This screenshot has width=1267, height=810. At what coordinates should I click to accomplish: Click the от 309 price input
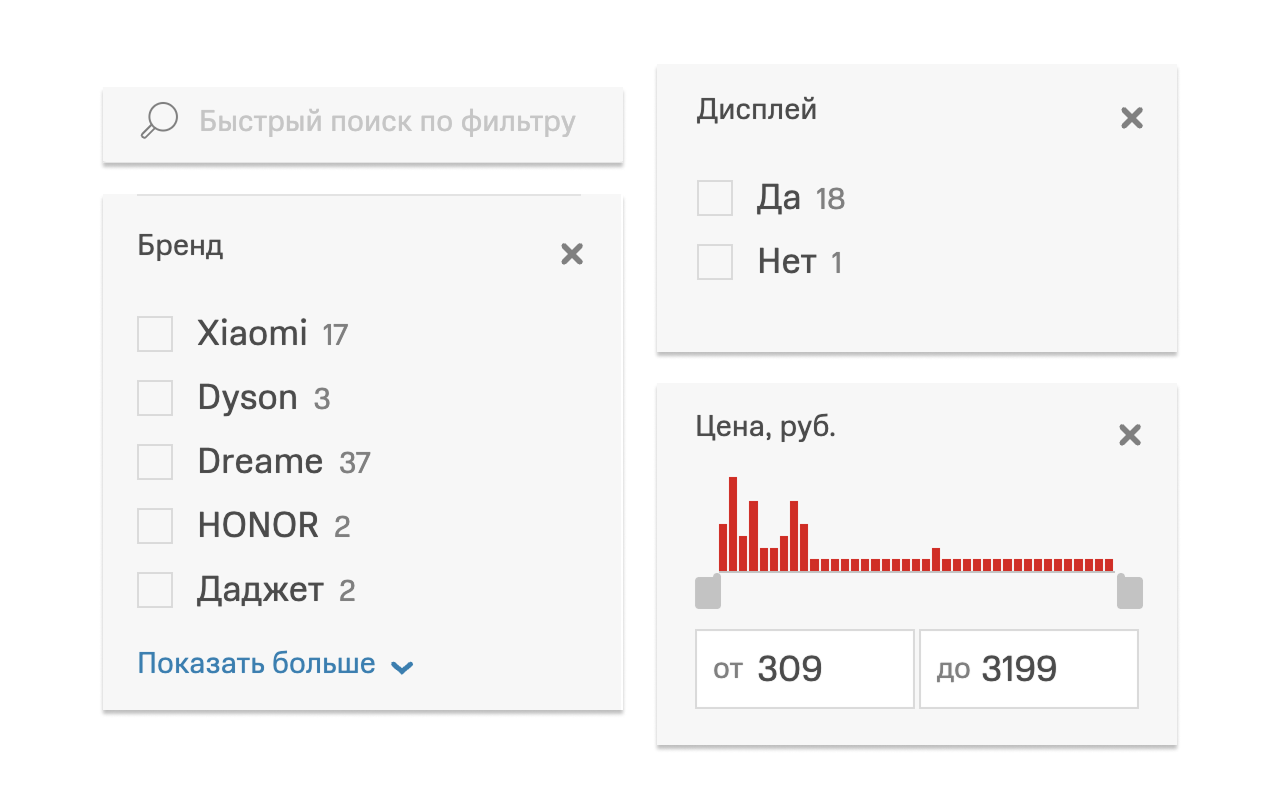click(x=804, y=669)
